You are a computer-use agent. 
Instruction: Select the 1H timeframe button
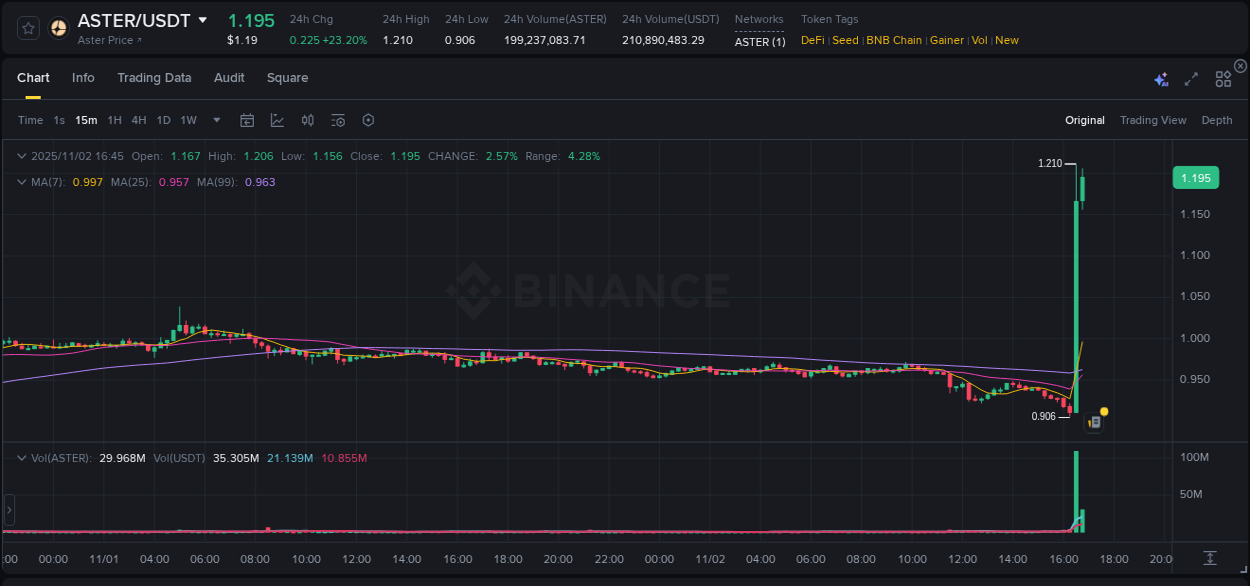pyautogui.click(x=113, y=120)
